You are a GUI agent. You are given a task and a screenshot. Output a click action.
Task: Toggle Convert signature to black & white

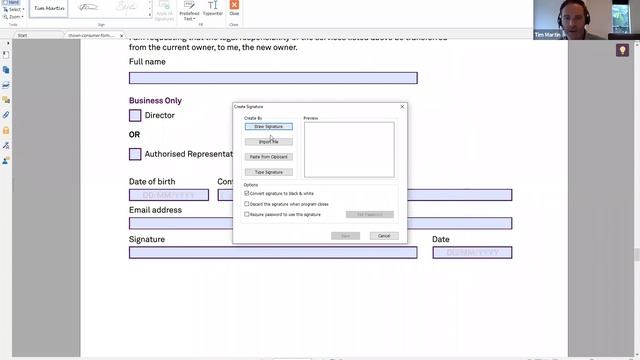[x=247, y=193]
